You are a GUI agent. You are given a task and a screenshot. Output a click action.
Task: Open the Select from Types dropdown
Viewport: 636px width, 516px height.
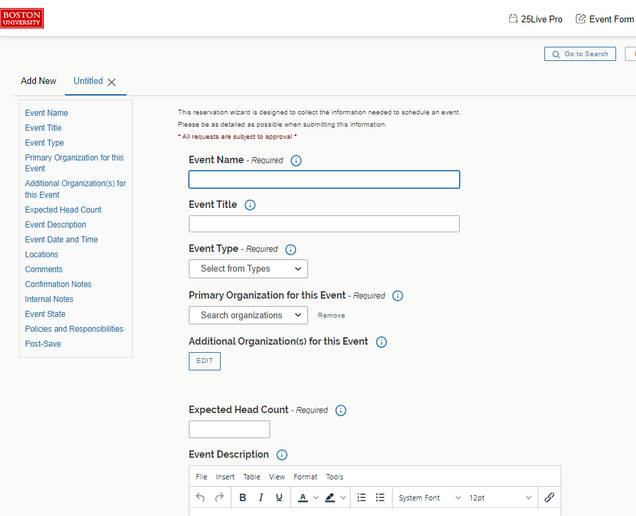click(248, 269)
